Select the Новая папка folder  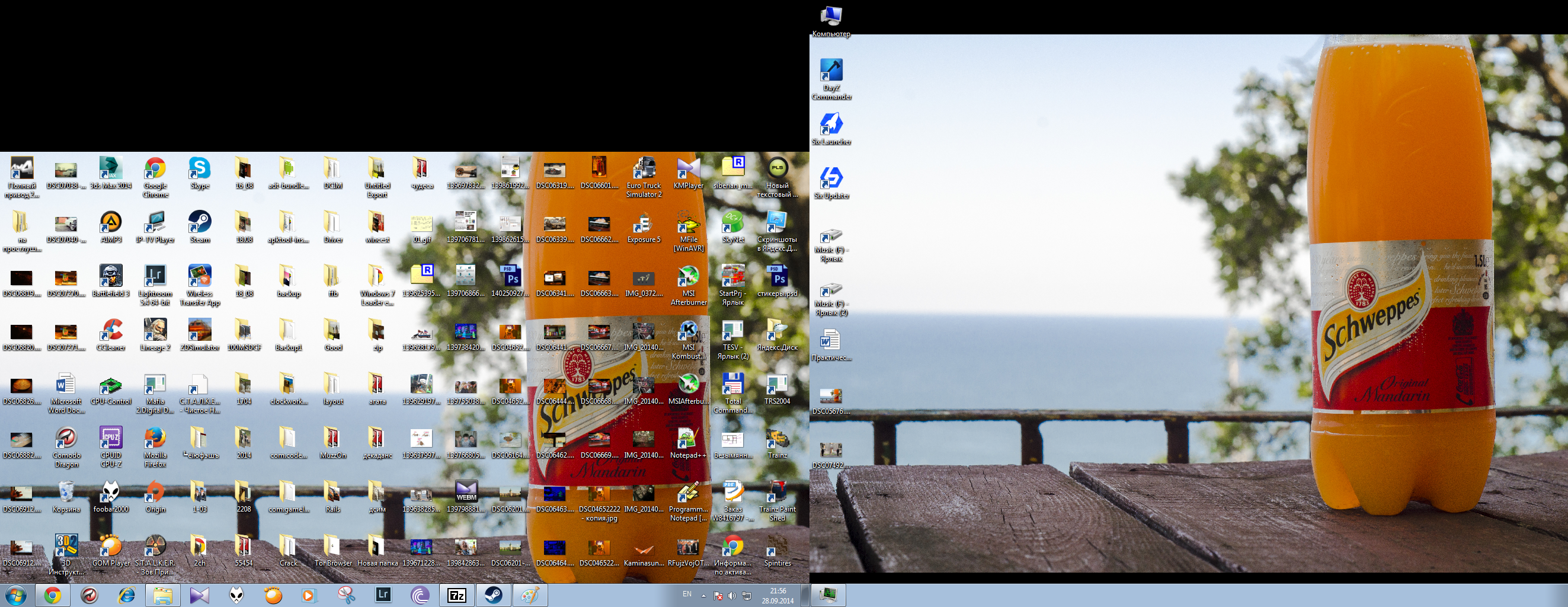coord(377,551)
